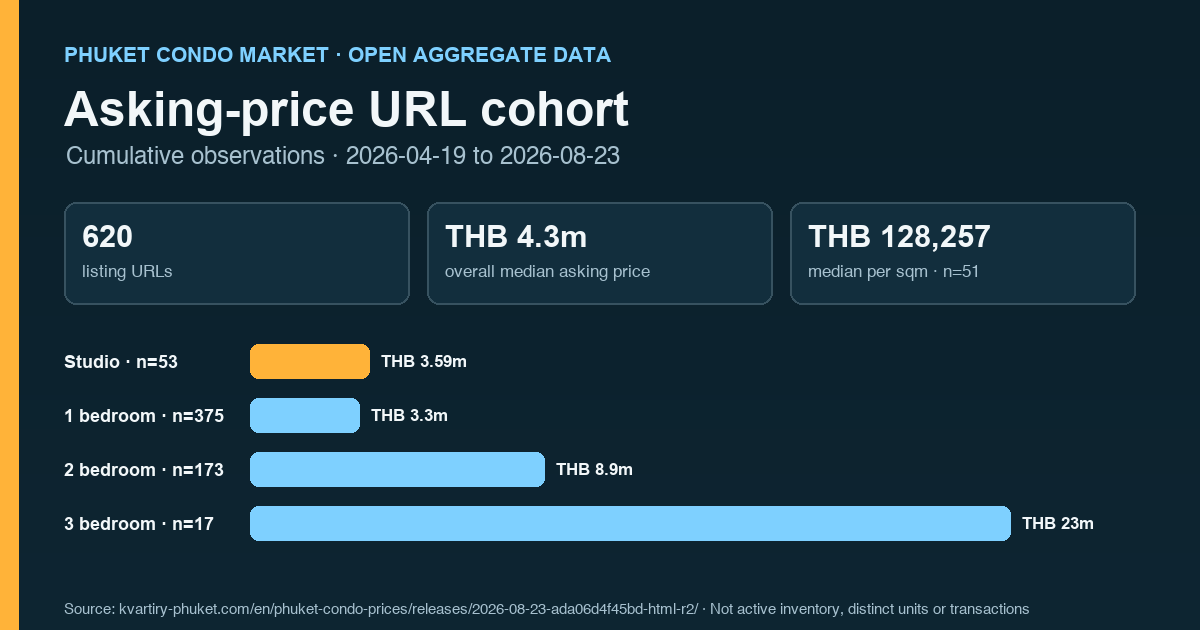Click the cumulative observations date range subtitle

[343, 156]
